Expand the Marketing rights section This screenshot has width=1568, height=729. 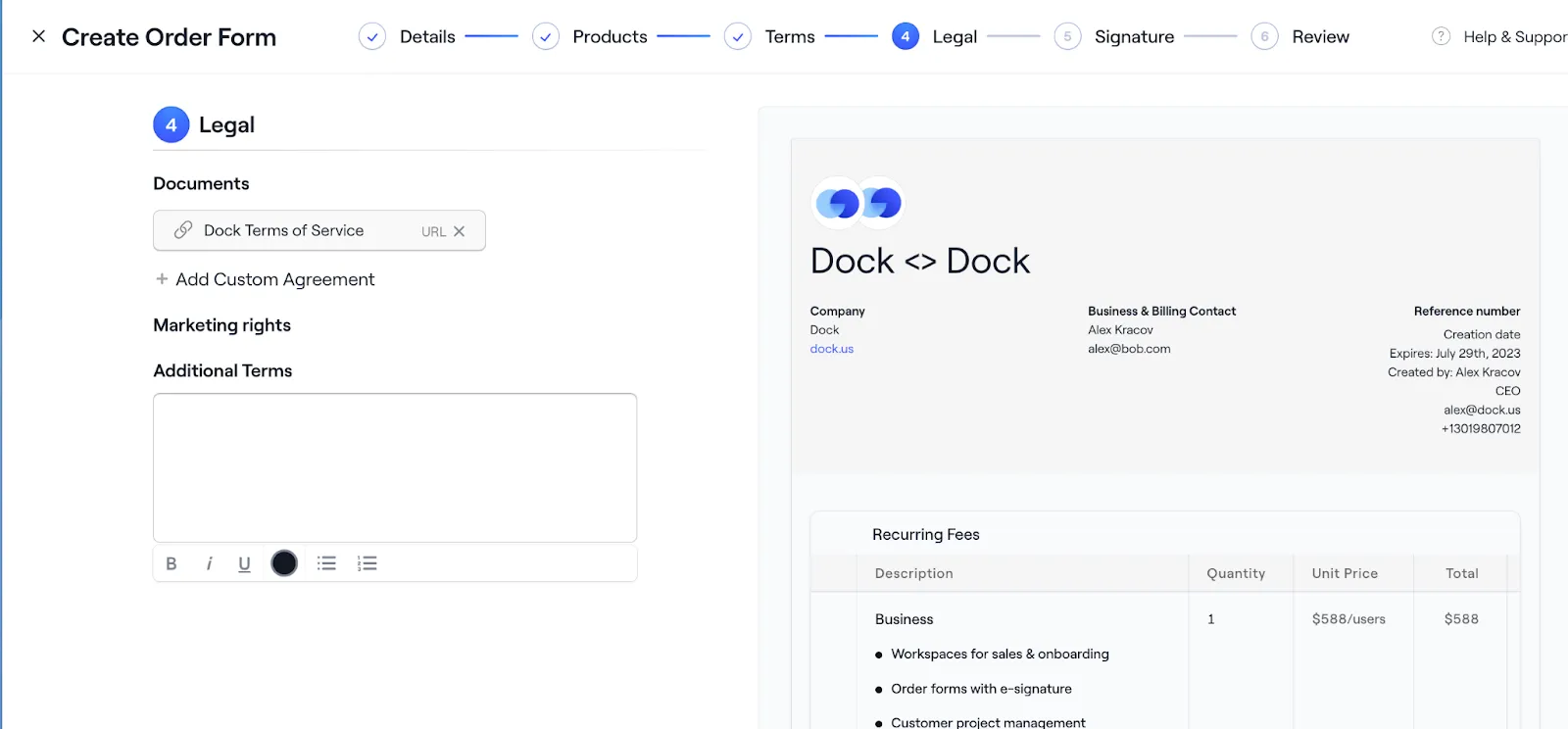coord(221,325)
